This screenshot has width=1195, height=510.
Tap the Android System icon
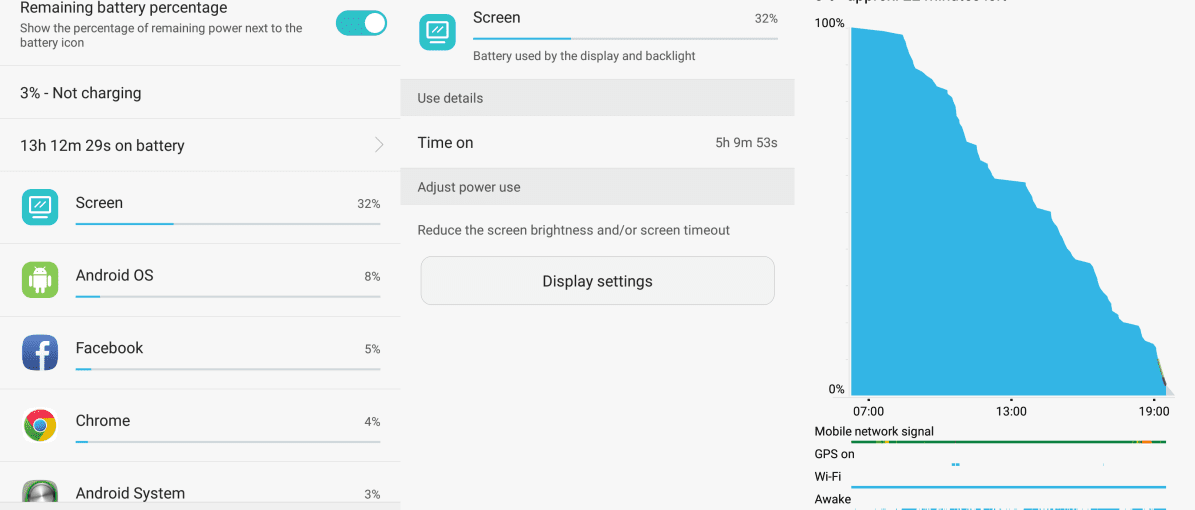[40, 492]
